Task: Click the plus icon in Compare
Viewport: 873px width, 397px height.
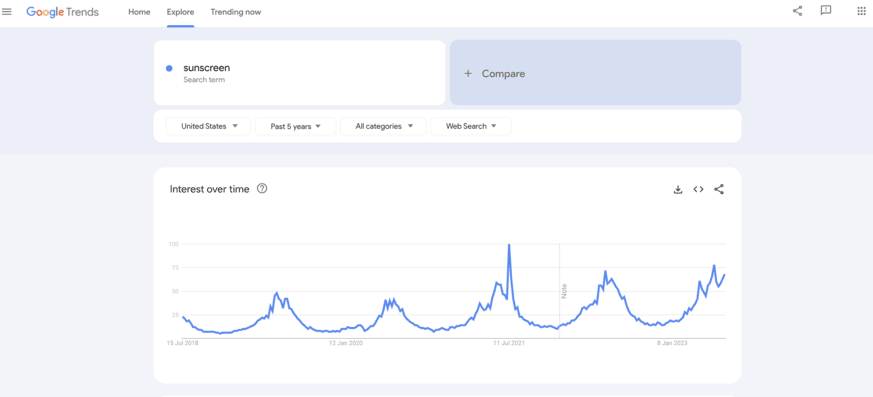Action: point(468,73)
